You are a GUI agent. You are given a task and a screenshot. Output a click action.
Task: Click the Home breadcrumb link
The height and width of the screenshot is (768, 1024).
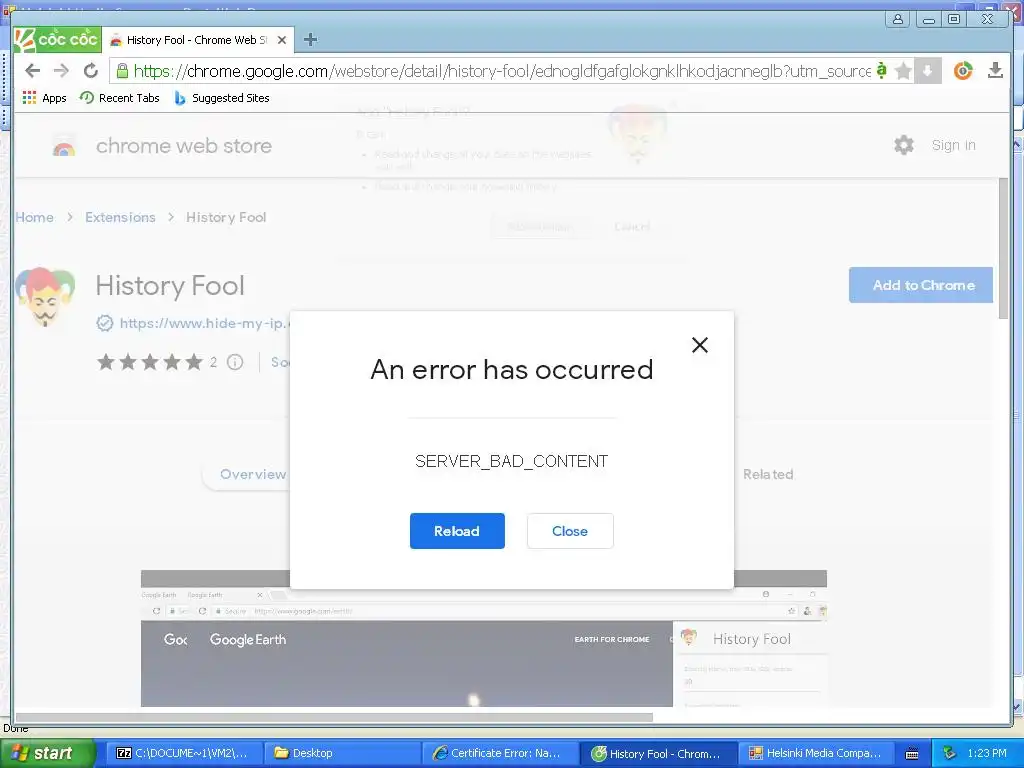point(35,217)
